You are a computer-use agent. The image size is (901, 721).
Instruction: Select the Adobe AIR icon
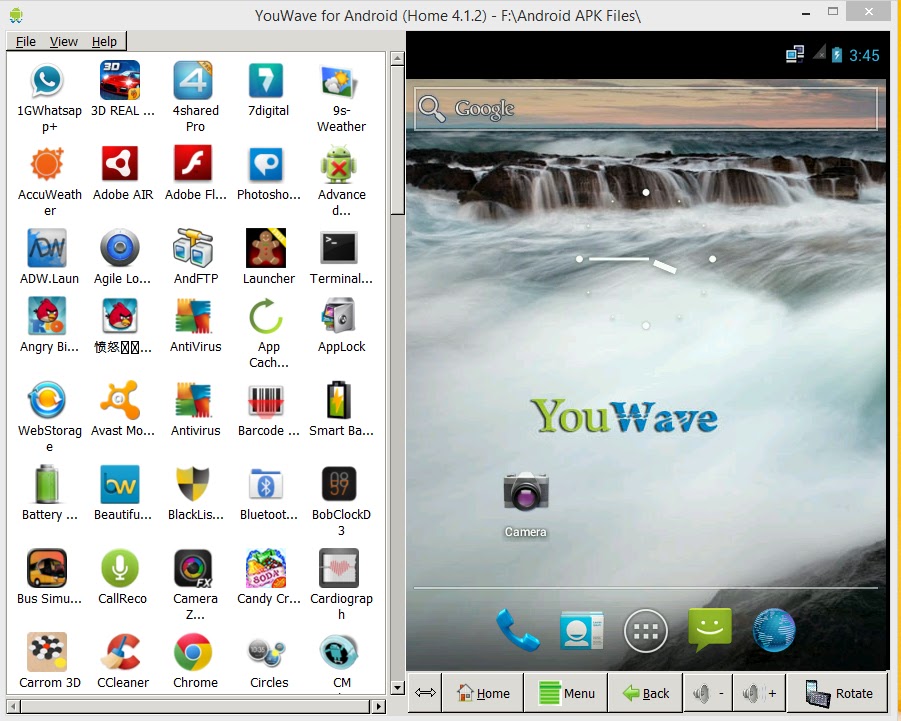(x=120, y=164)
